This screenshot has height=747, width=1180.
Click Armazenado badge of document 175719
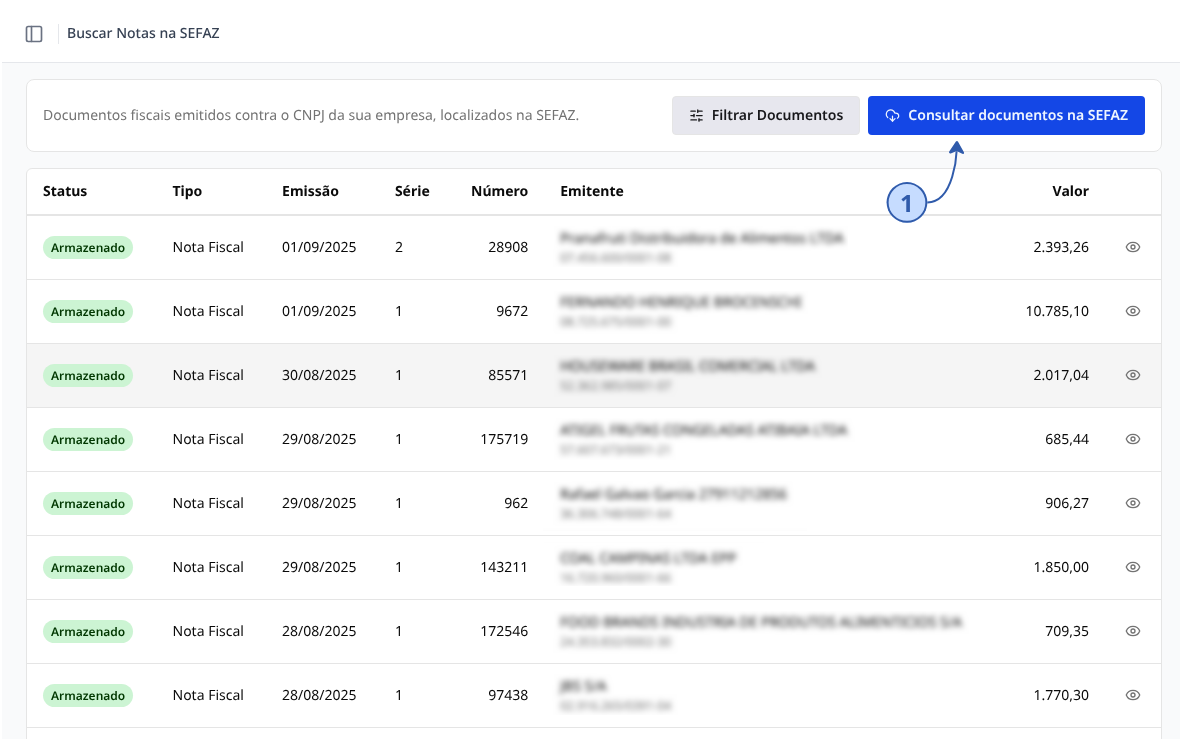click(x=88, y=439)
